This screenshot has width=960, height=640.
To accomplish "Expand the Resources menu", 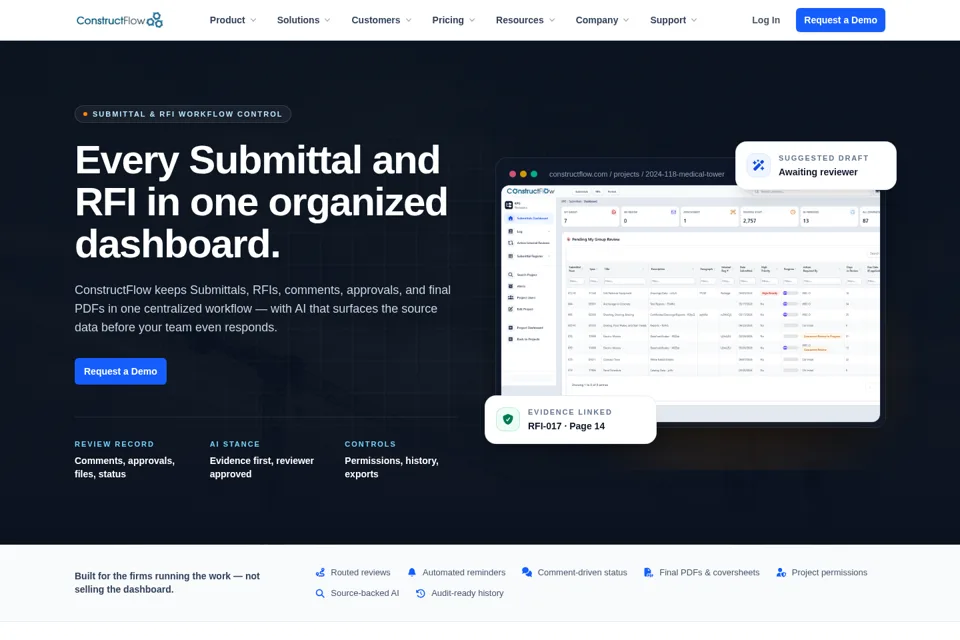I will (x=525, y=20).
